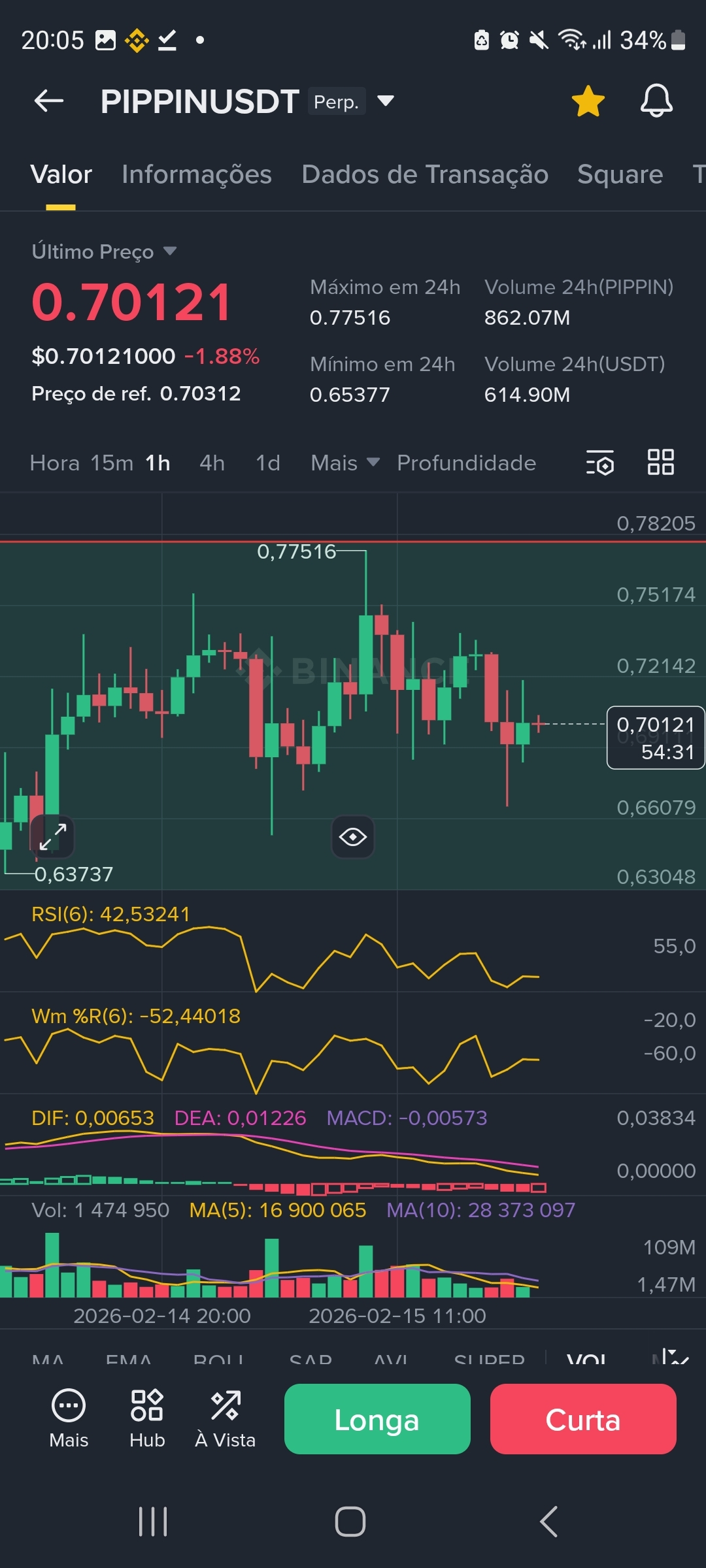Go to the Square tab
This screenshot has height=1568, width=706.
tap(620, 174)
